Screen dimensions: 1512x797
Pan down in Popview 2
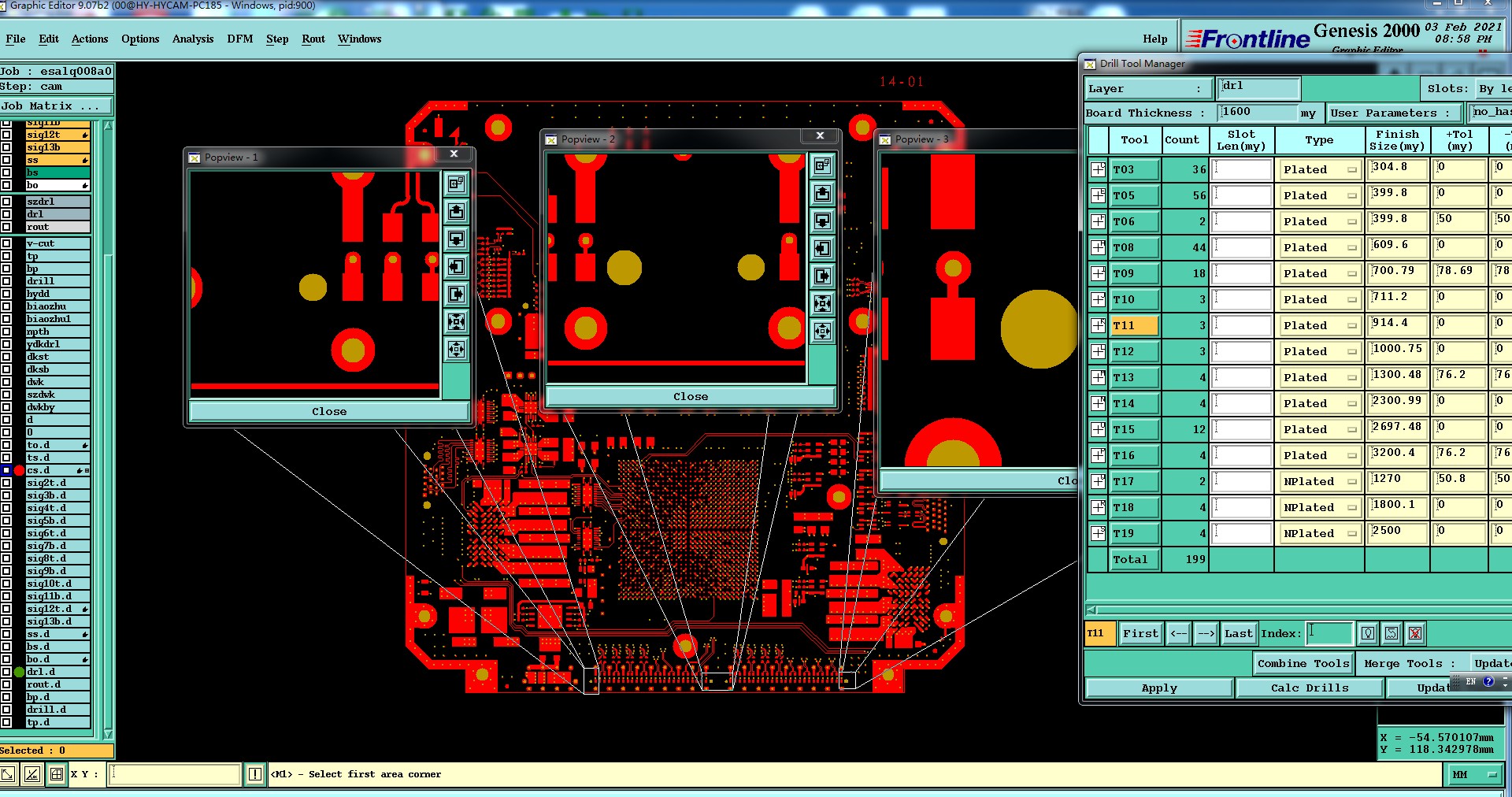pyautogui.click(x=822, y=221)
